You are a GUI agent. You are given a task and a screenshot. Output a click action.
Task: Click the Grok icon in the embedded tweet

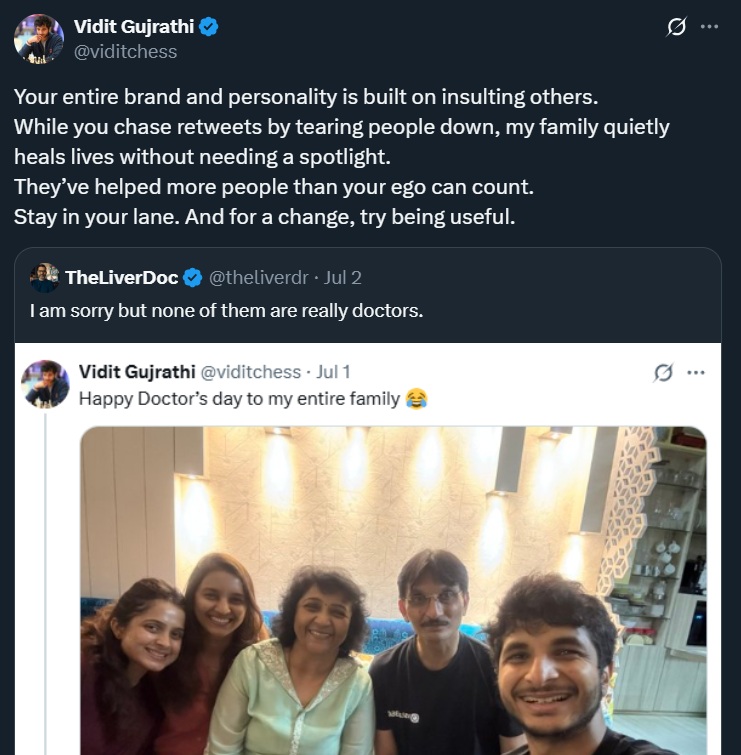663,373
